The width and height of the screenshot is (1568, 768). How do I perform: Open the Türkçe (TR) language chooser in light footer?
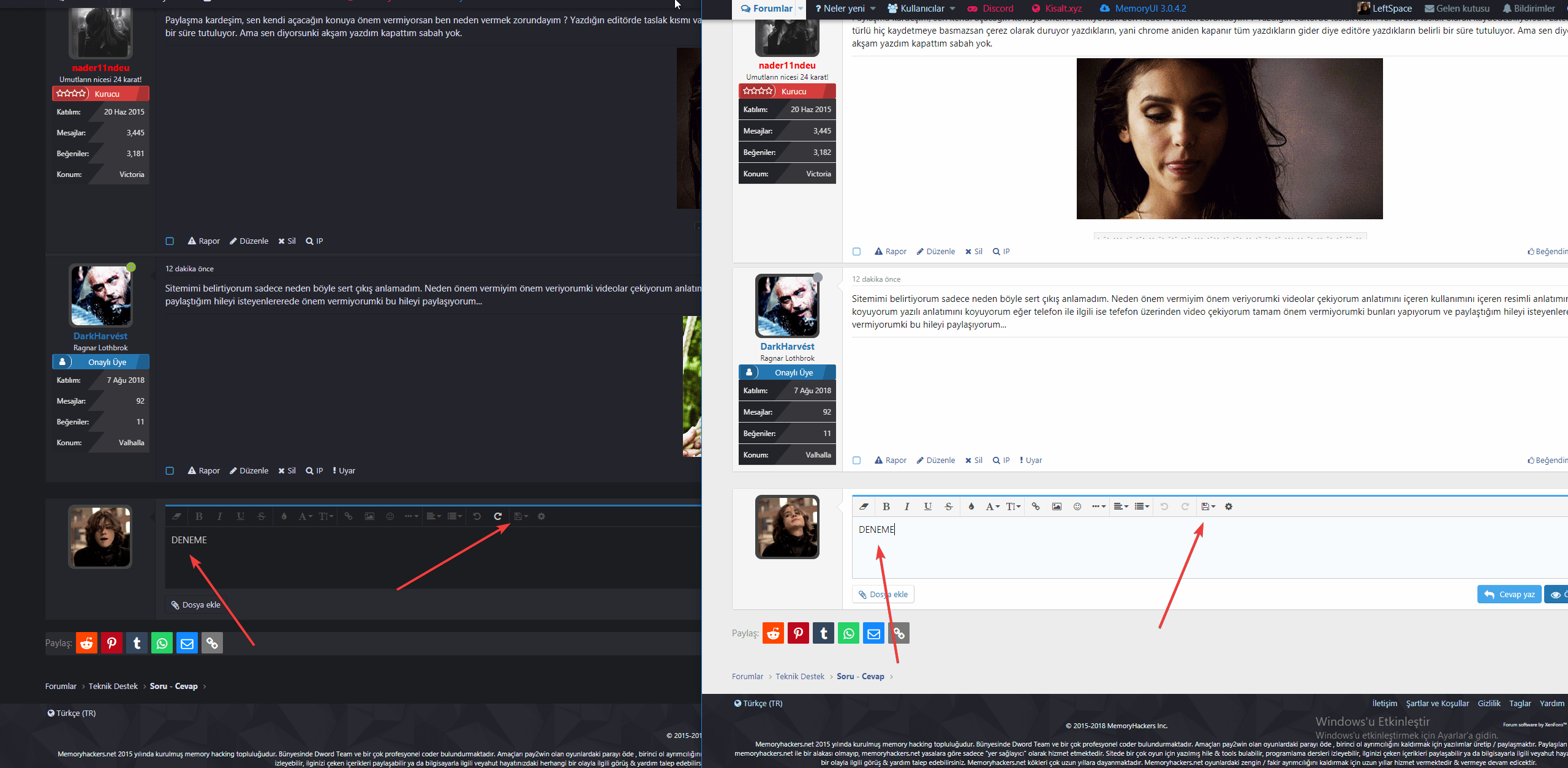(x=758, y=704)
